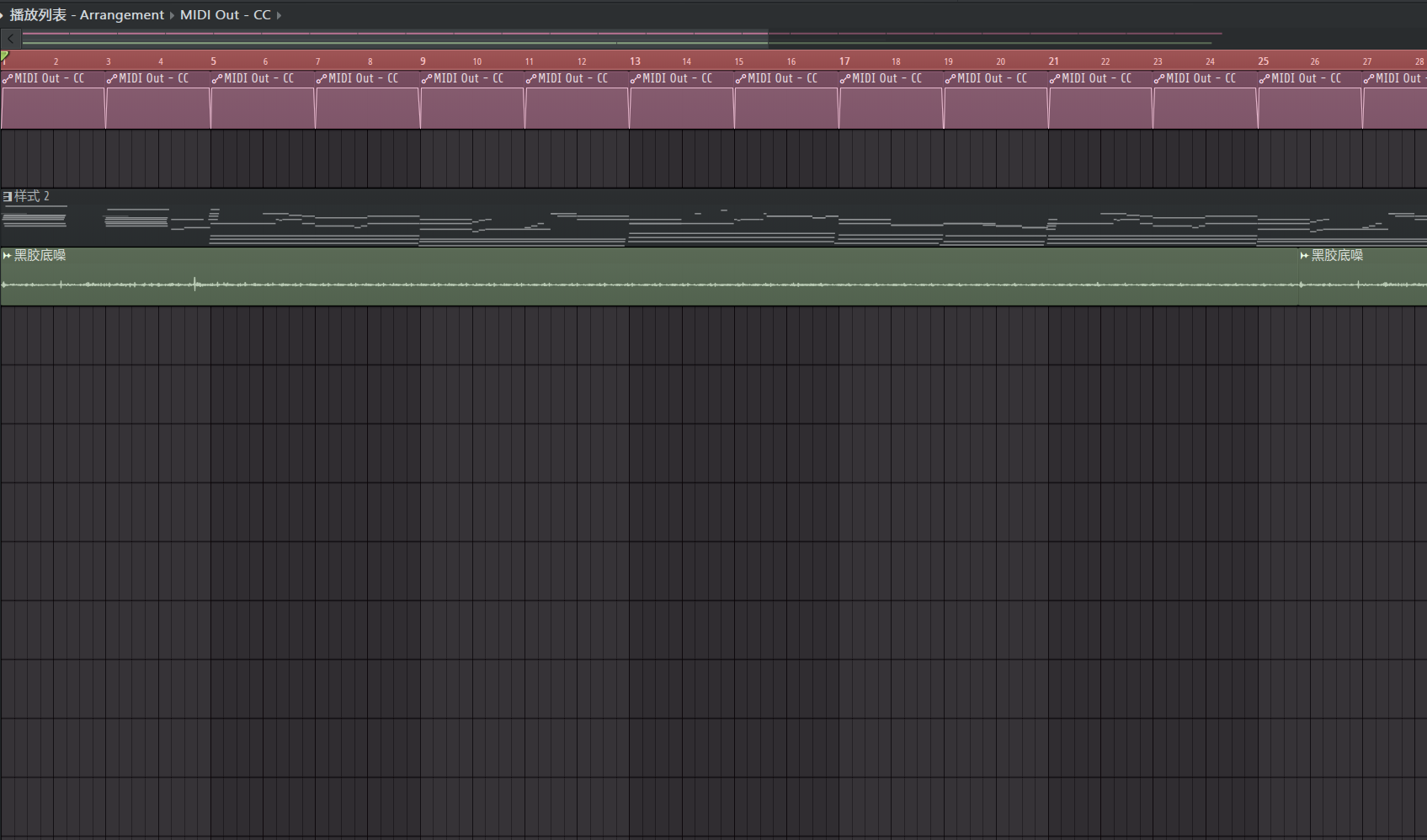1427x840 pixels.
Task: Click bar number 16 on the timeline ruler
Action: (791, 61)
